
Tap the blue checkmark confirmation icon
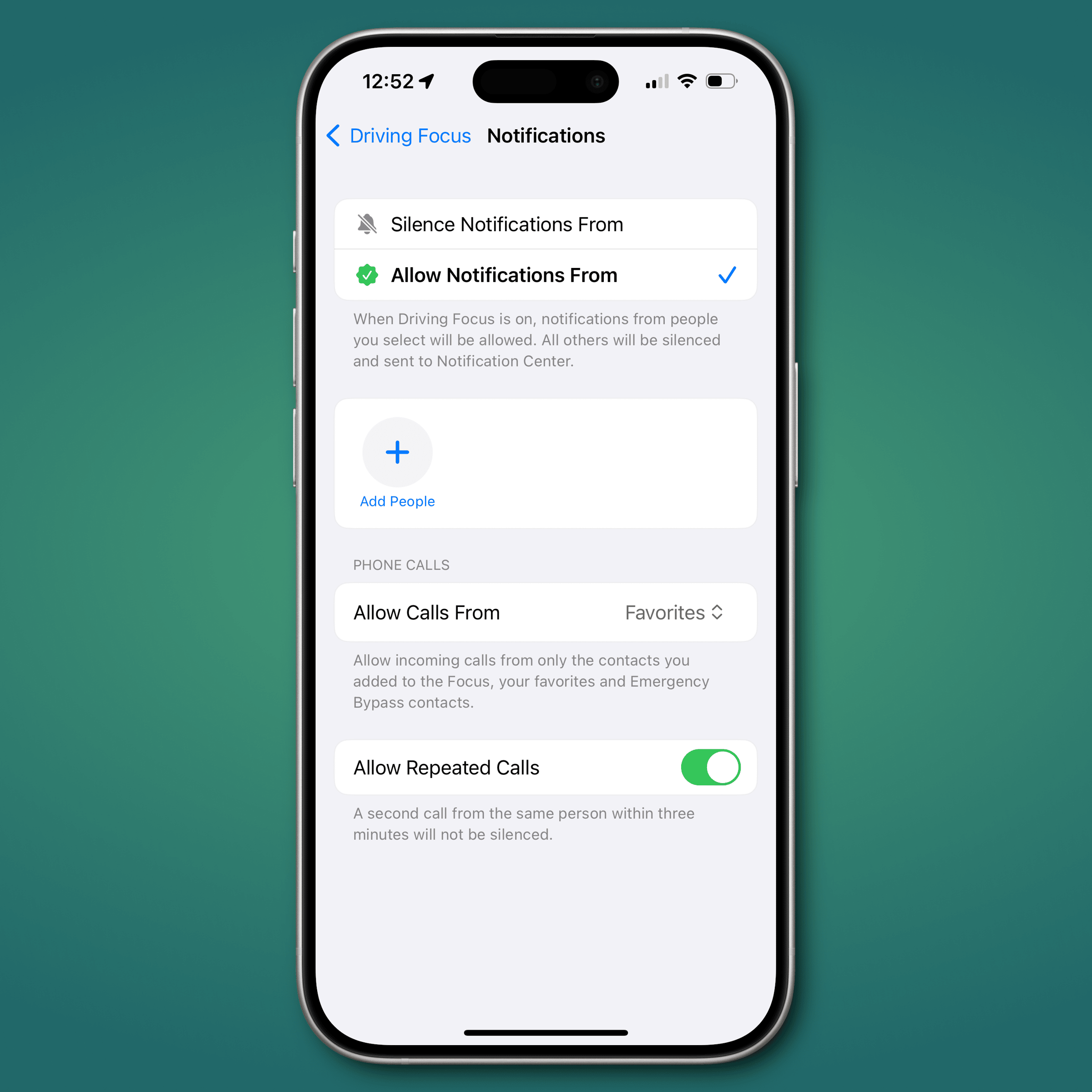727,275
